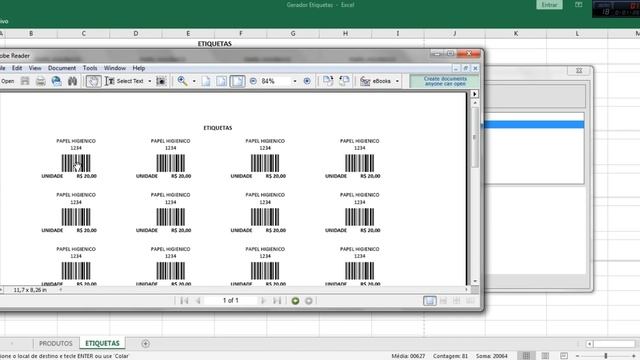Click the green Previous View button
Viewport: 640px width, 360px height.
click(295, 301)
